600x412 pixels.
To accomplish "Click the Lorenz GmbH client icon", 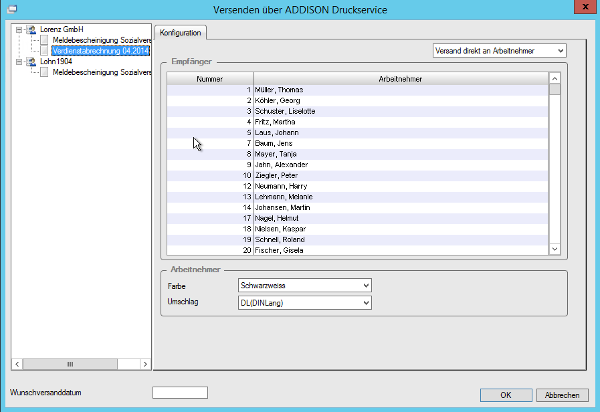I will (31, 29).
